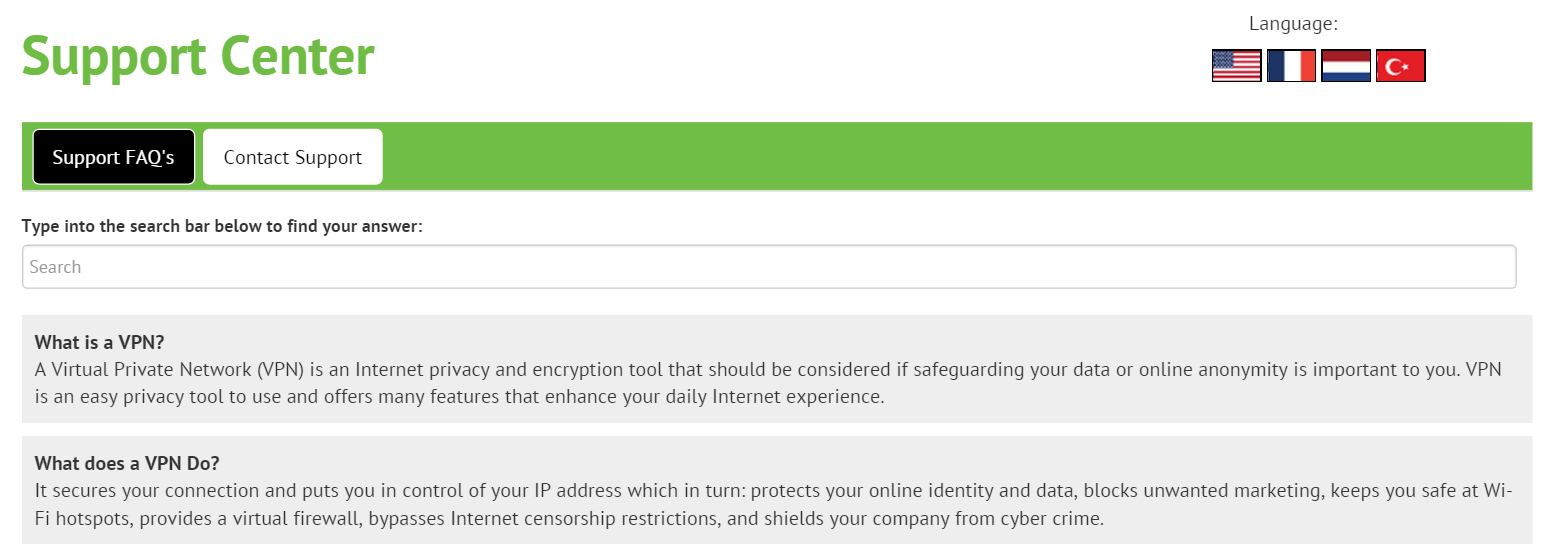The width and height of the screenshot is (1555, 546).
Task: Click the "Search" placeholder text
Action: [56, 267]
